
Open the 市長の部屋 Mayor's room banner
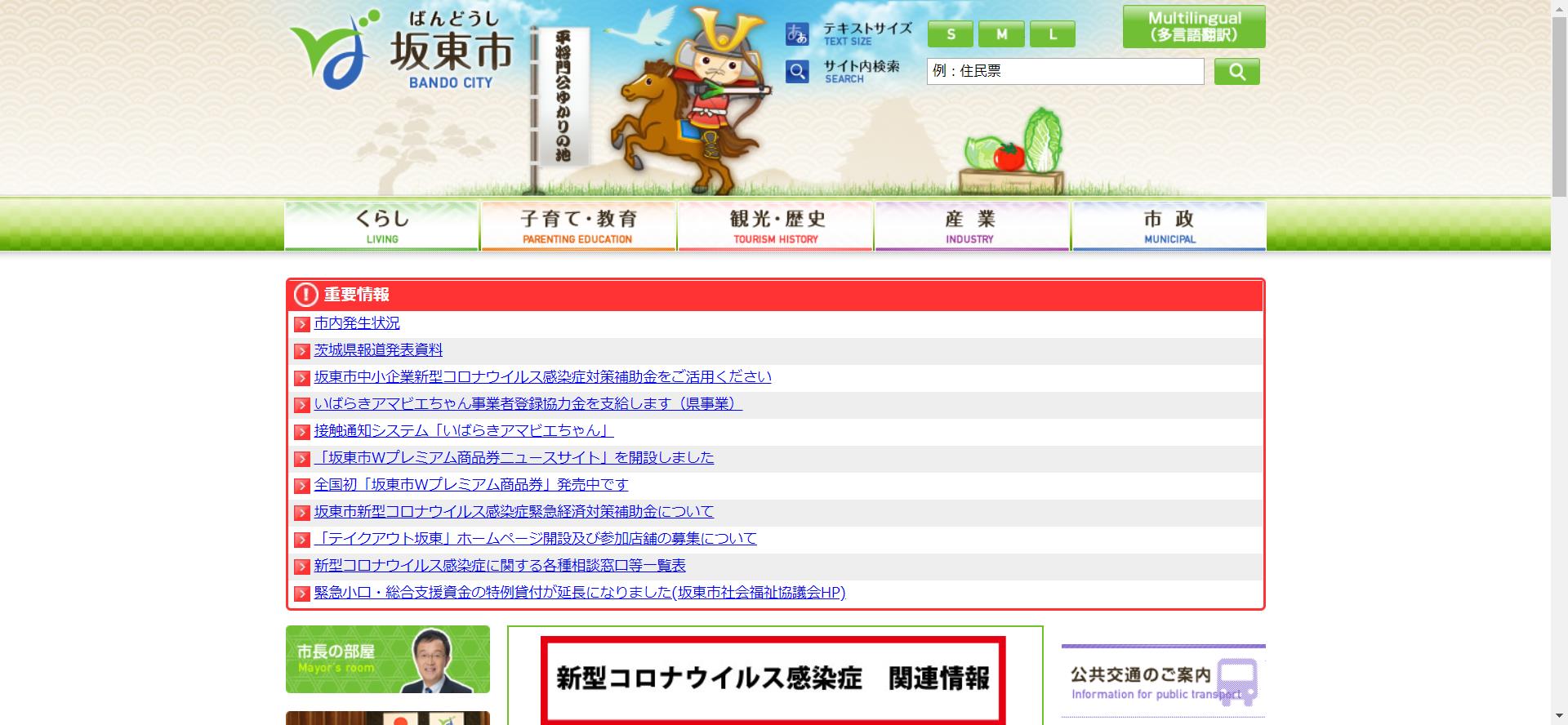[388, 660]
